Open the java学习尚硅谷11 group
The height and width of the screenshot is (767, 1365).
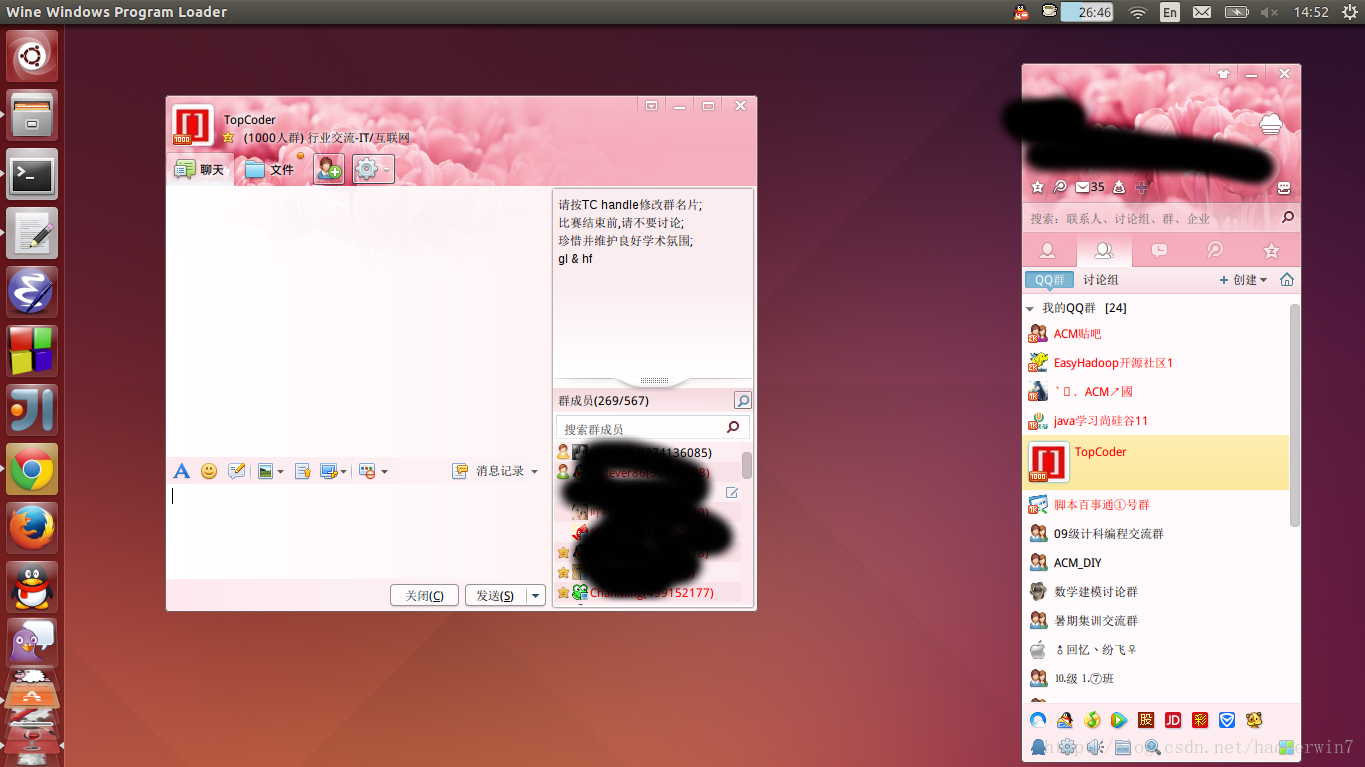[1157, 421]
